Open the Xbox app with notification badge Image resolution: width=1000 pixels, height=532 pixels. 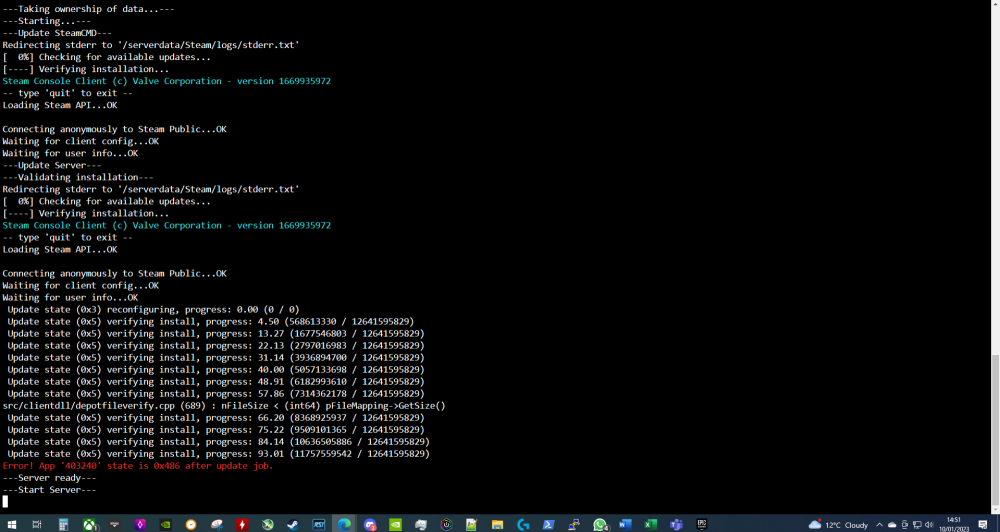click(x=90, y=524)
